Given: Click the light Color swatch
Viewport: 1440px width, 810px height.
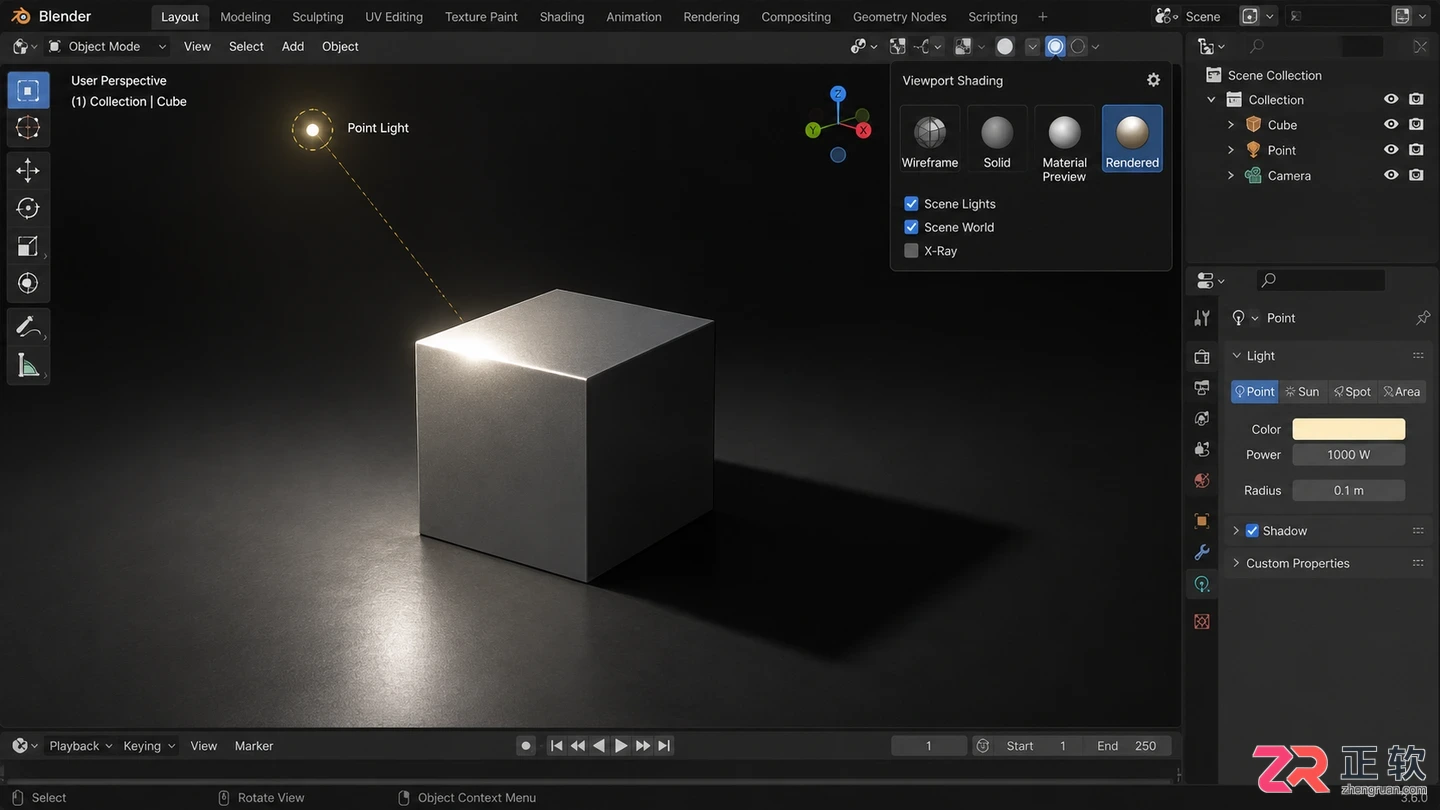Looking at the screenshot, I should click(1349, 429).
